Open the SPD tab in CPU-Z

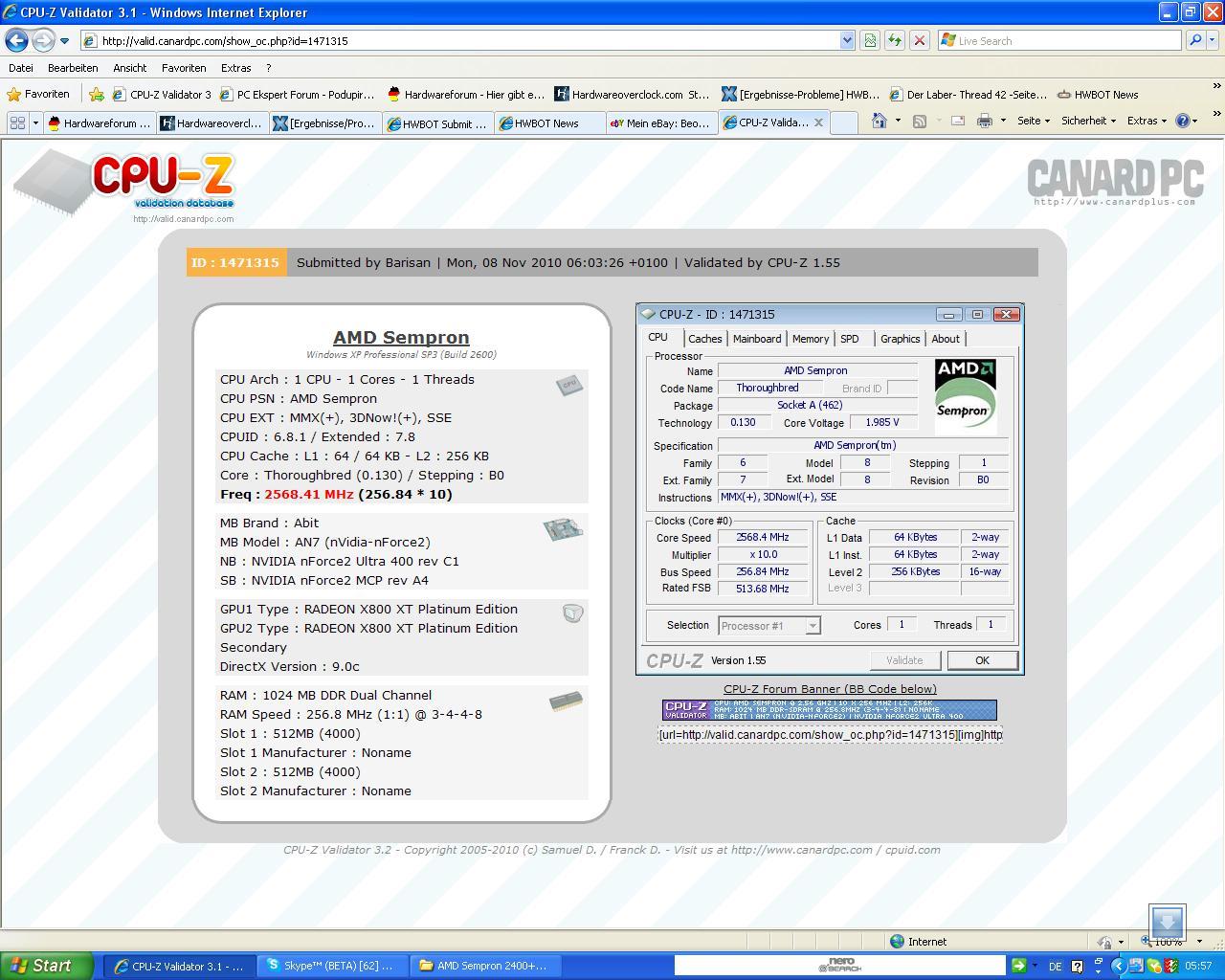[x=850, y=339]
